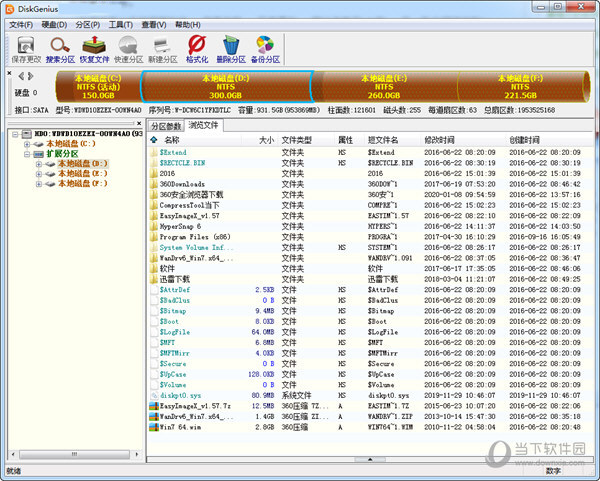The height and width of the screenshot is (481, 600).
Task: Expand the 本地磁盘(C:) tree node
Action: (27, 144)
